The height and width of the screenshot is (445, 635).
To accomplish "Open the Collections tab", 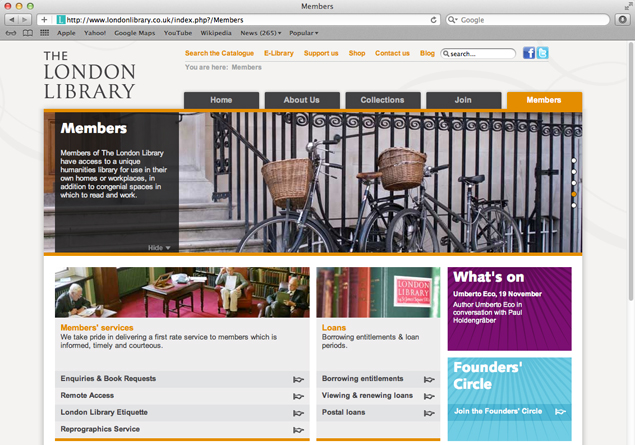I will point(382,100).
